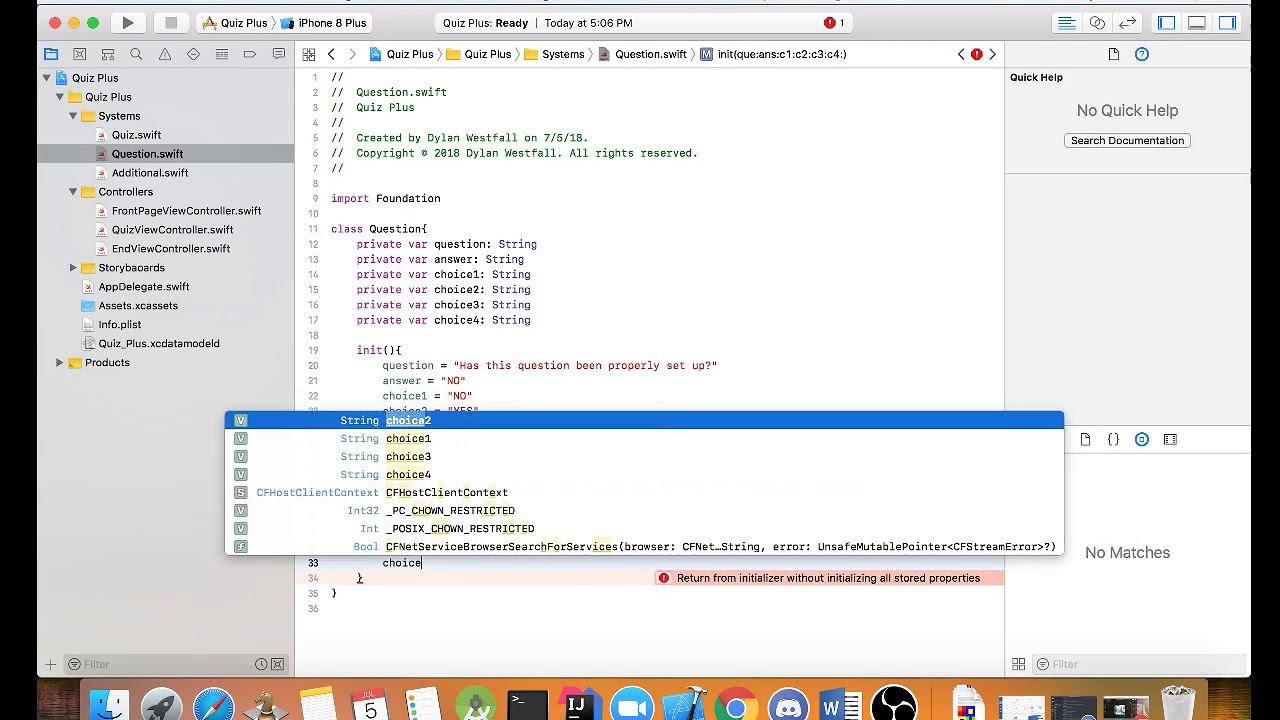The height and width of the screenshot is (720, 1280).
Task: Toggle source-control status filter icon
Action: (278, 664)
